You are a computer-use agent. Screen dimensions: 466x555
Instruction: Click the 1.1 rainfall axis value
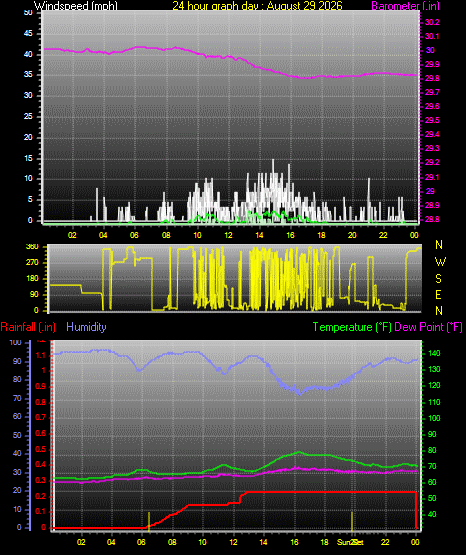[41, 355]
